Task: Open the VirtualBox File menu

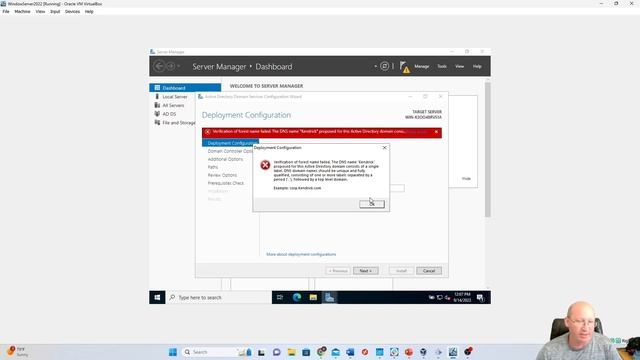Action: tap(6, 11)
